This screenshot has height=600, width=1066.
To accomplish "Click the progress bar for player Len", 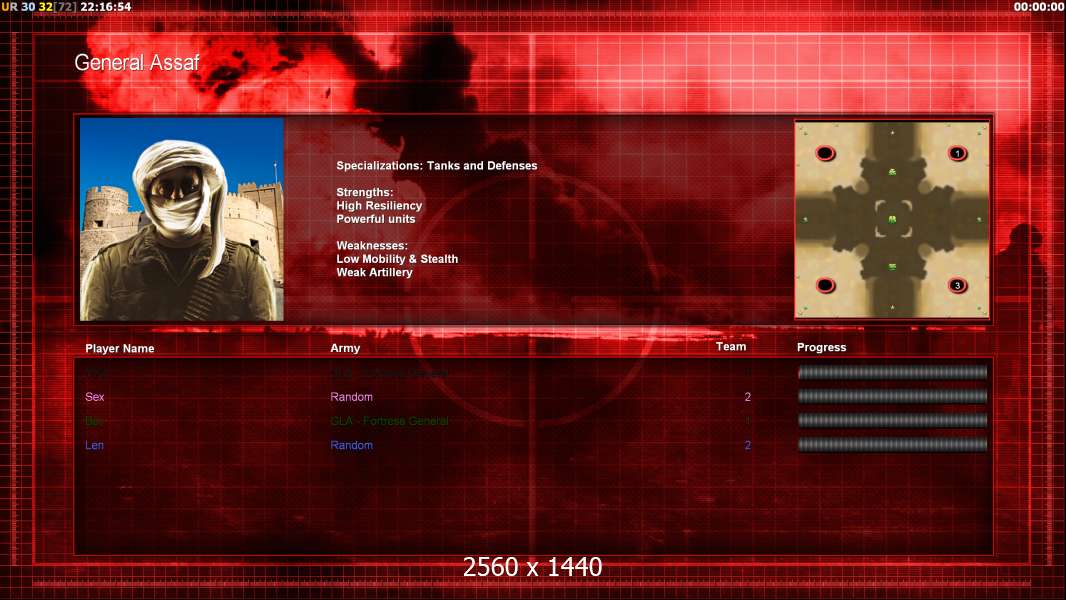I will [892, 445].
